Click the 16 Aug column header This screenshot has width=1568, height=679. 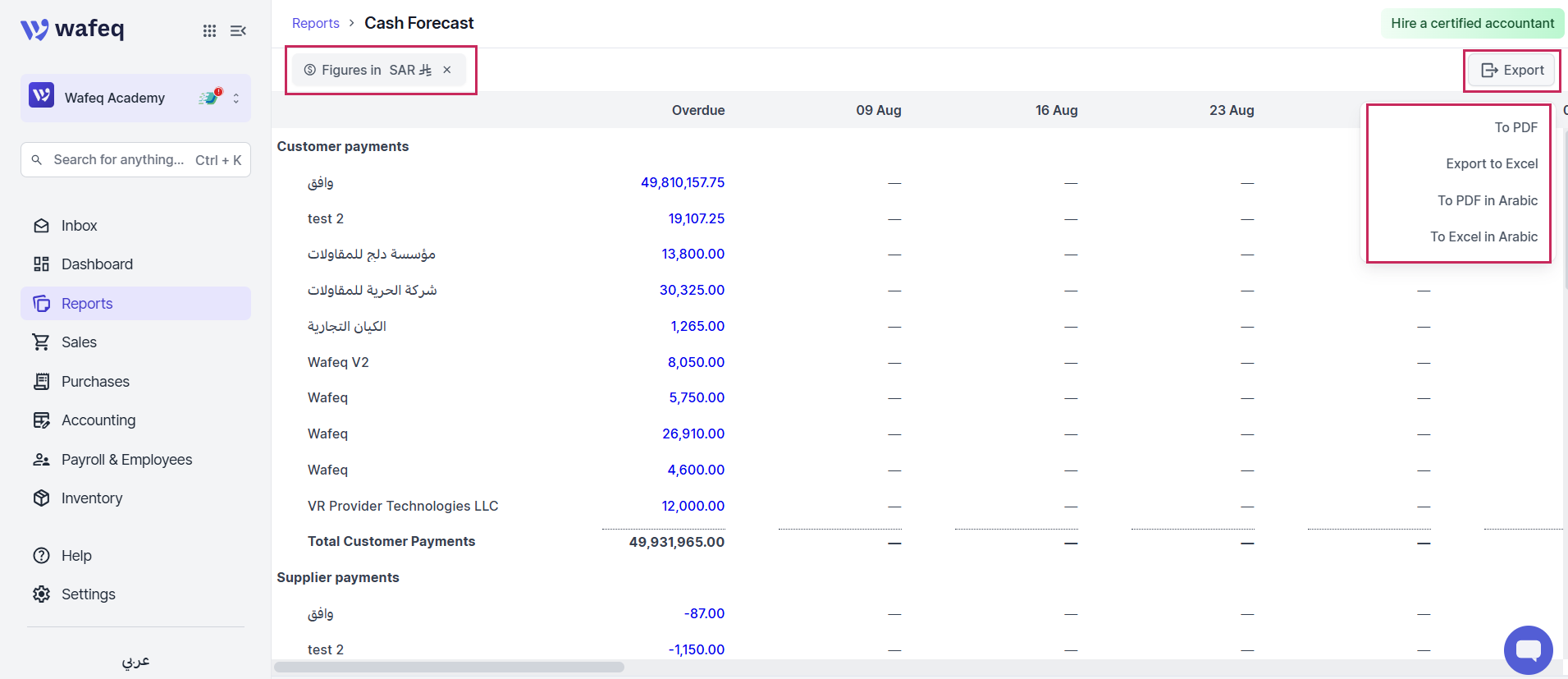(1057, 110)
